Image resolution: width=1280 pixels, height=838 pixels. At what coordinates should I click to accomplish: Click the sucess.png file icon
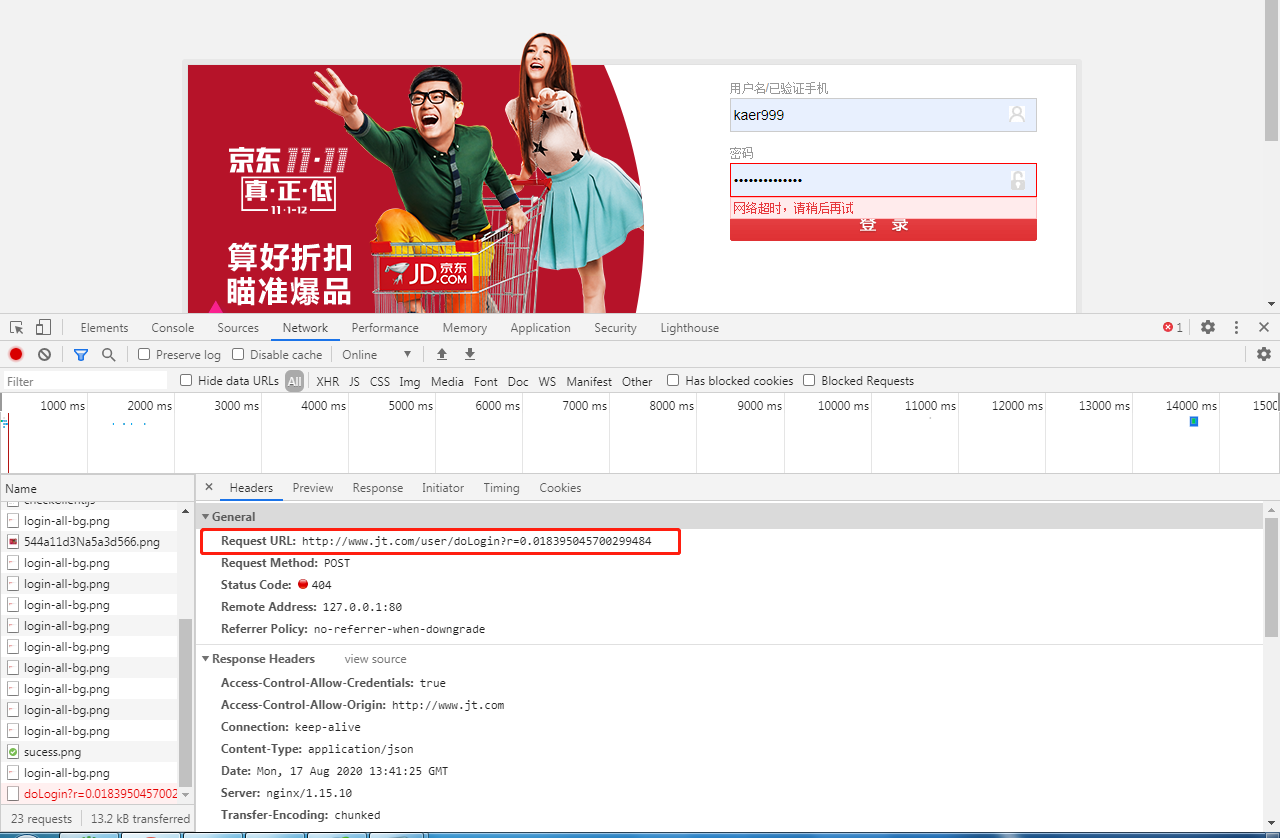coord(13,752)
